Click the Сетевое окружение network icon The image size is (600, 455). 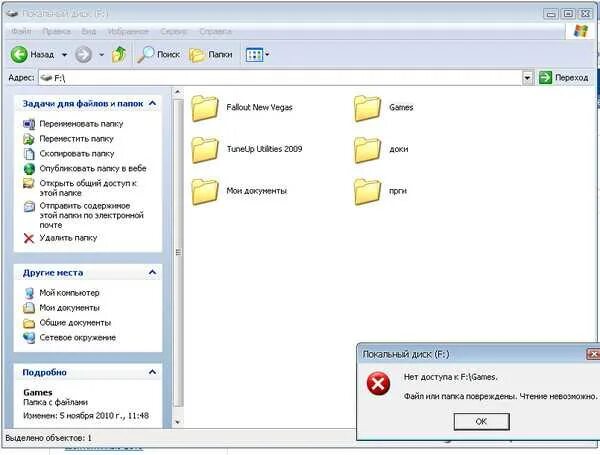[29, 338]
